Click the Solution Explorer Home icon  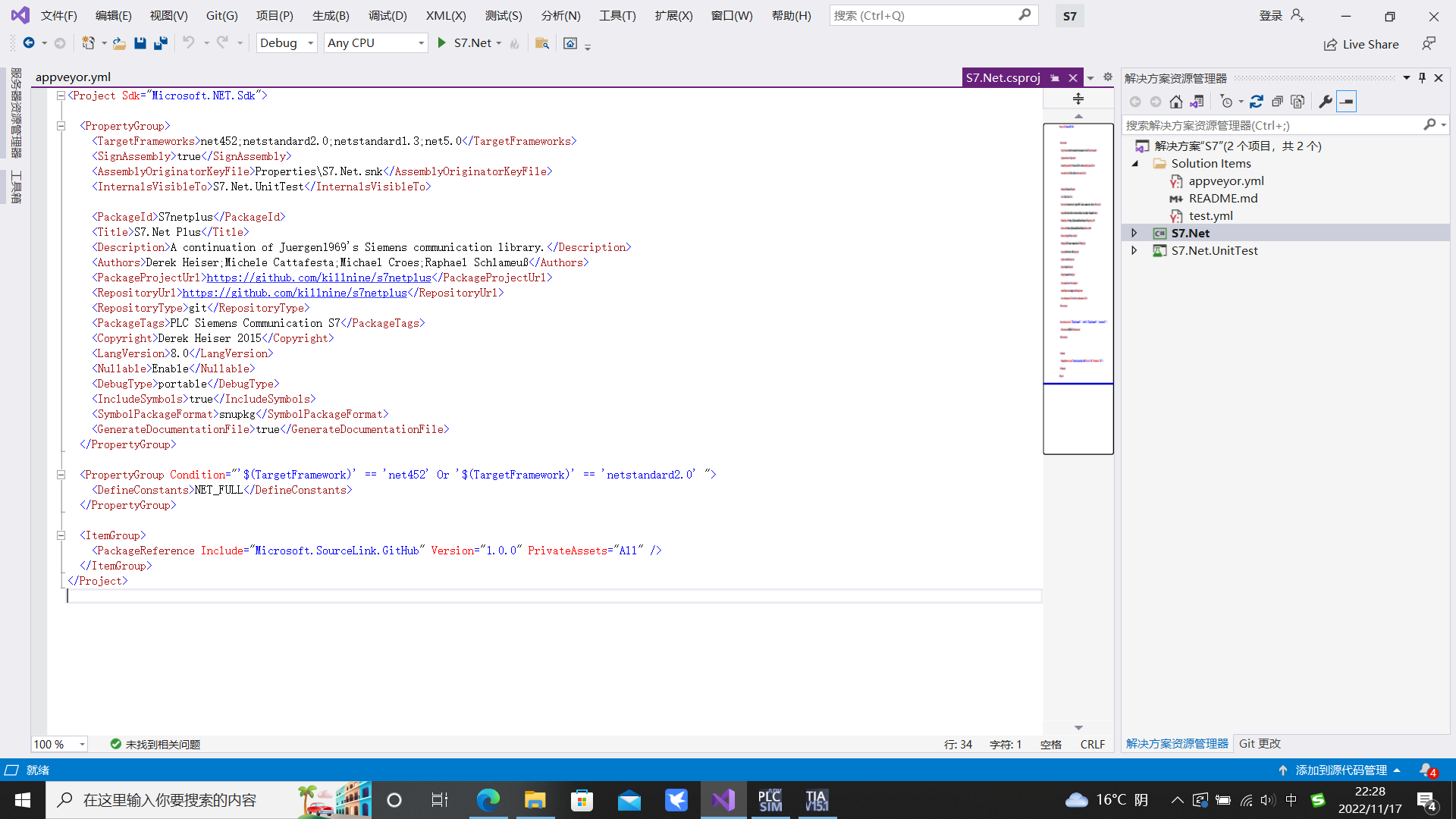coord(1176,101)
